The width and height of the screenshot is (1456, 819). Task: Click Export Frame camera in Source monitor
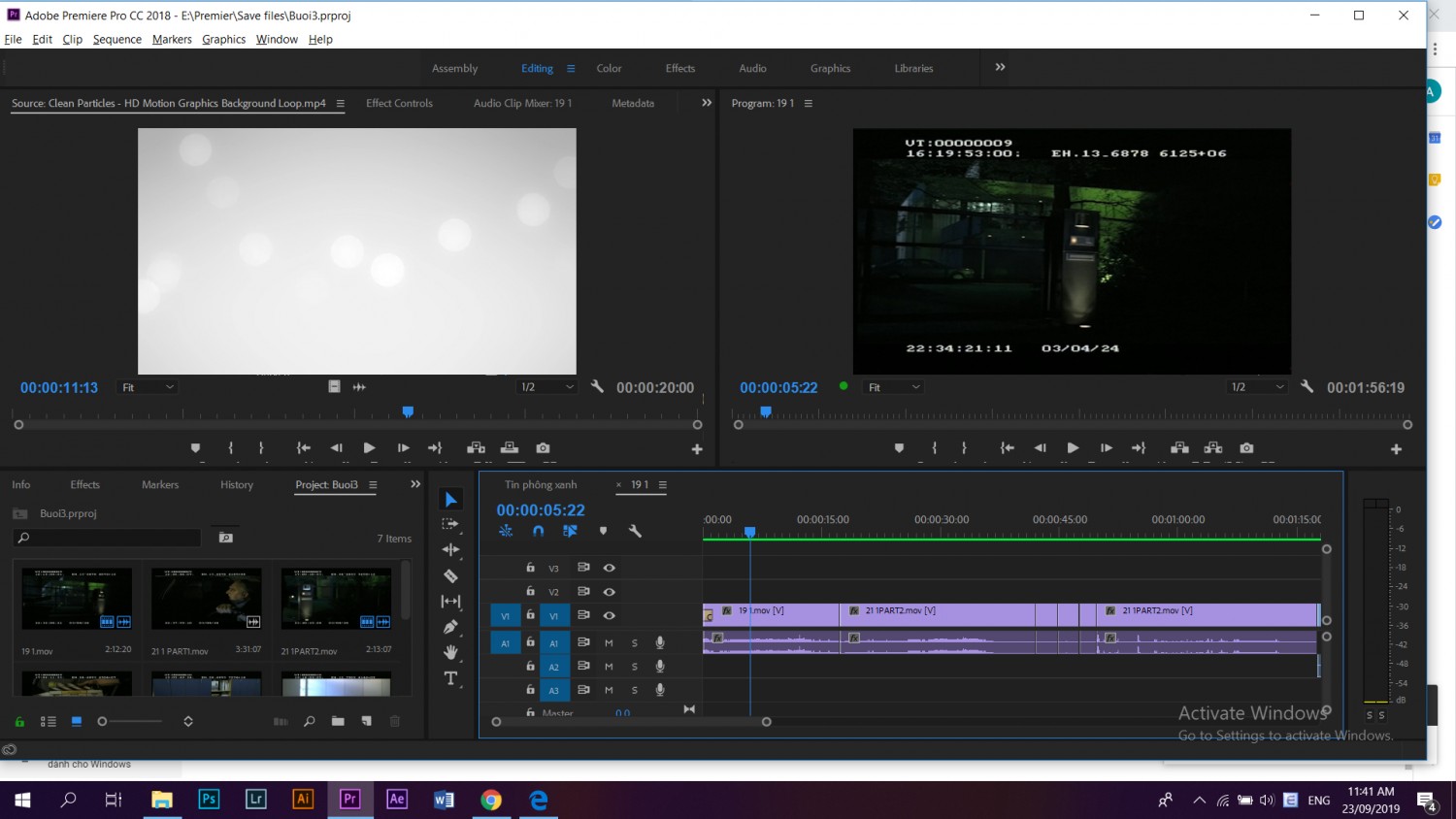coord(543,447)
